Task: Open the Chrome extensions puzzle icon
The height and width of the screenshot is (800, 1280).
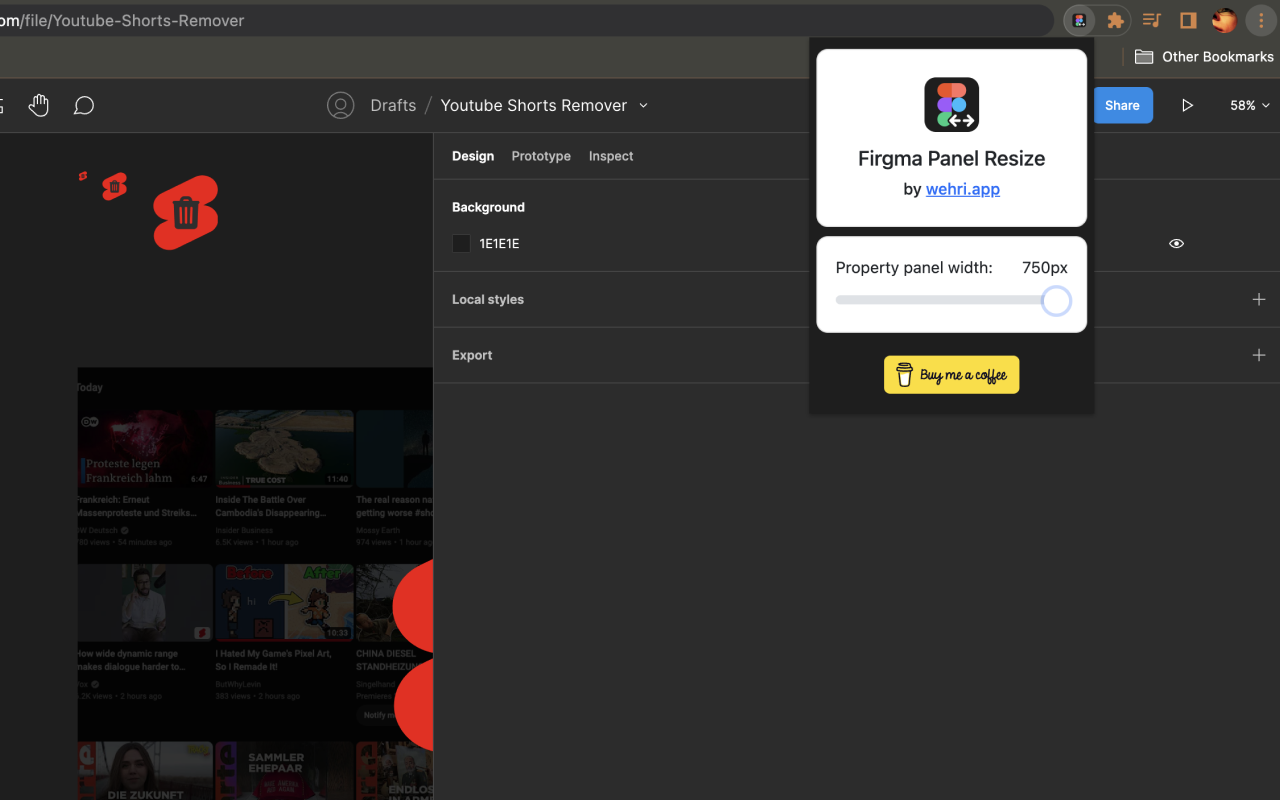Action: (1115, 20)
